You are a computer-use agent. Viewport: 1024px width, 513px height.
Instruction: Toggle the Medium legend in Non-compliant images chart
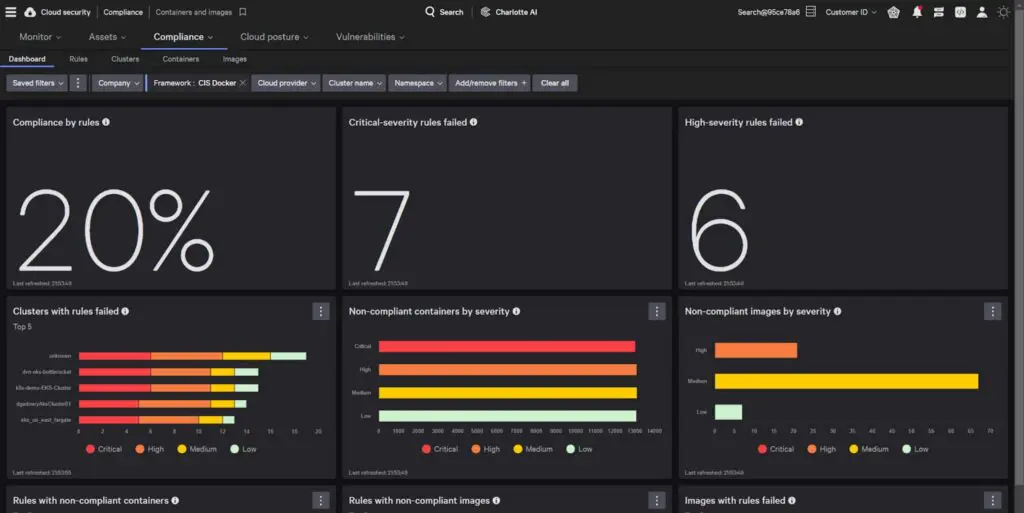coord(867,449)
